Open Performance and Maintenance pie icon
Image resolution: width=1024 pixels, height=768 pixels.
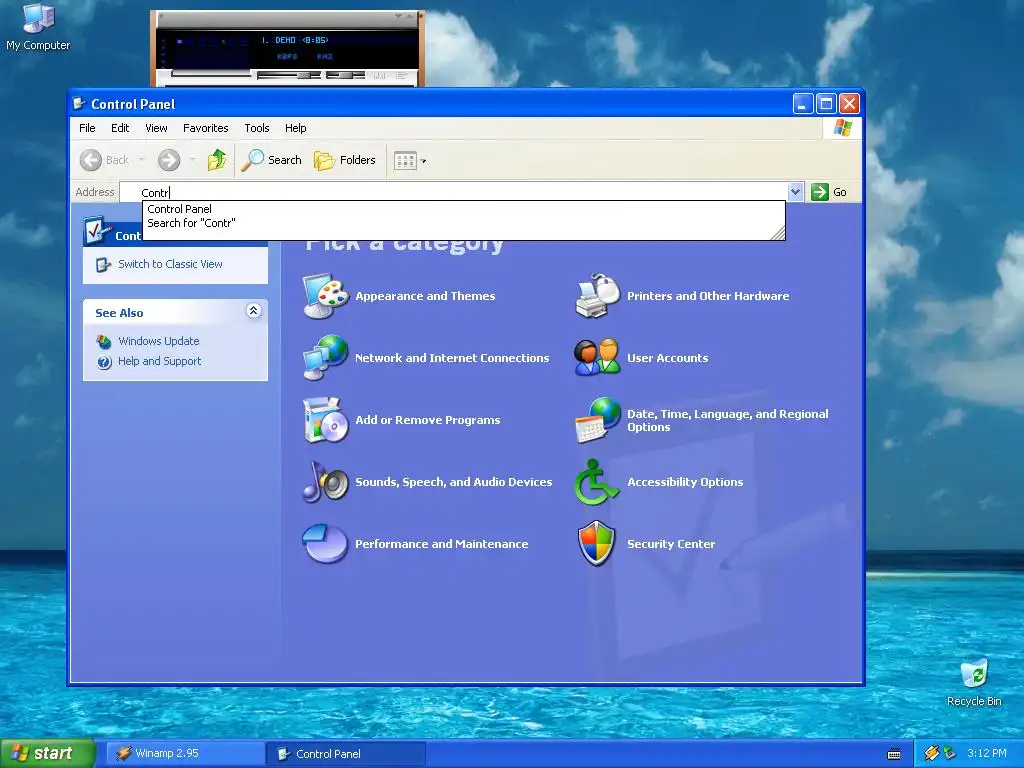coord(325,543)
